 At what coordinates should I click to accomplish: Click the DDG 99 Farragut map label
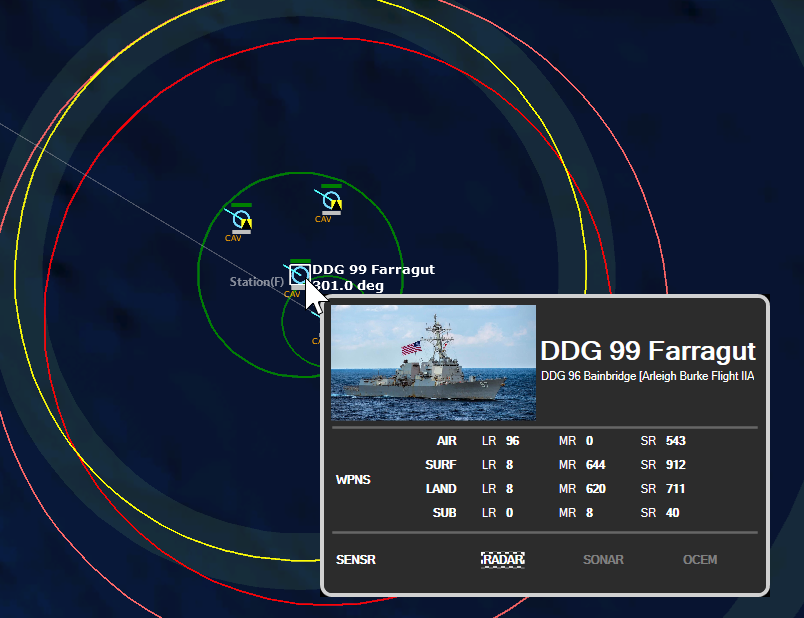tap(373, 269)
